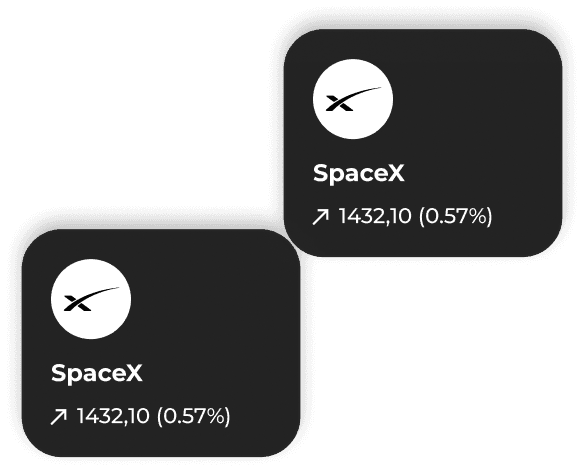Click the upward trend arrow in upper-right card
Screen dimensions: 582x469
[x=320, y=216]
